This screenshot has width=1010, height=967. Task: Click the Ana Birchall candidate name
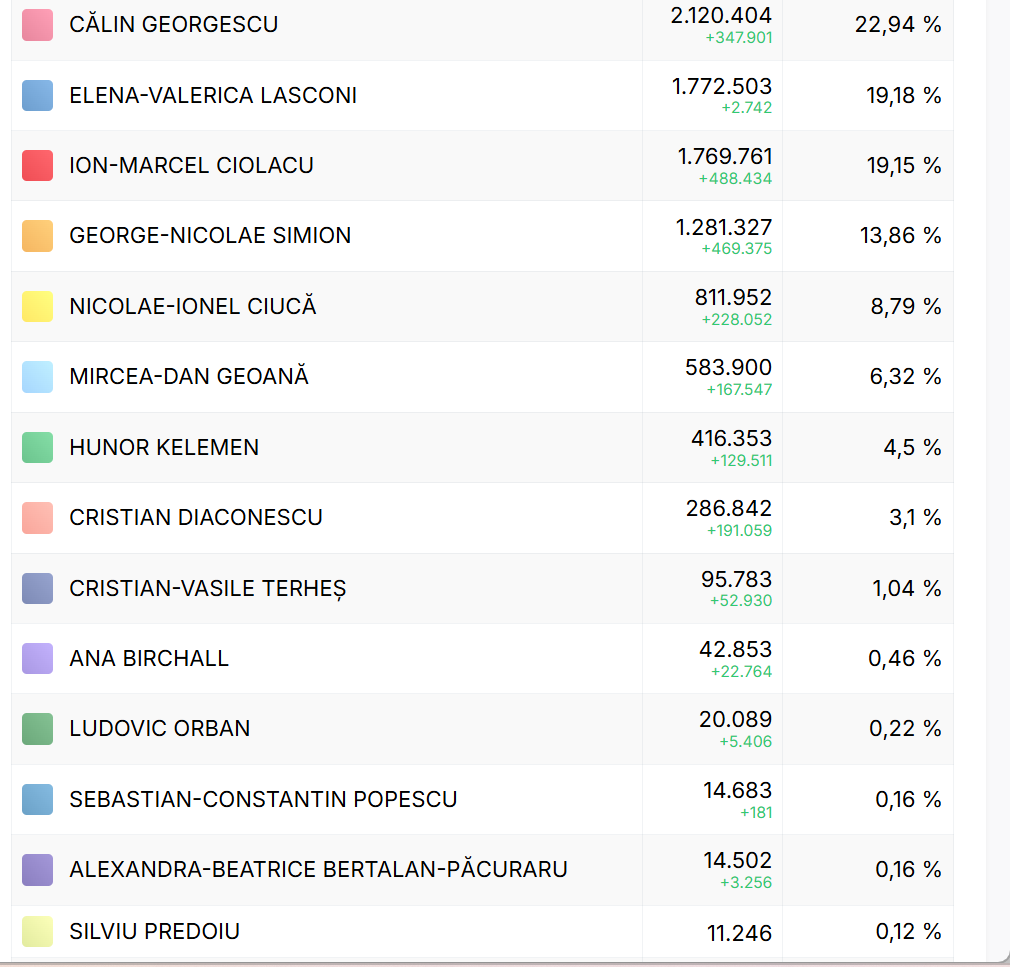149,658
